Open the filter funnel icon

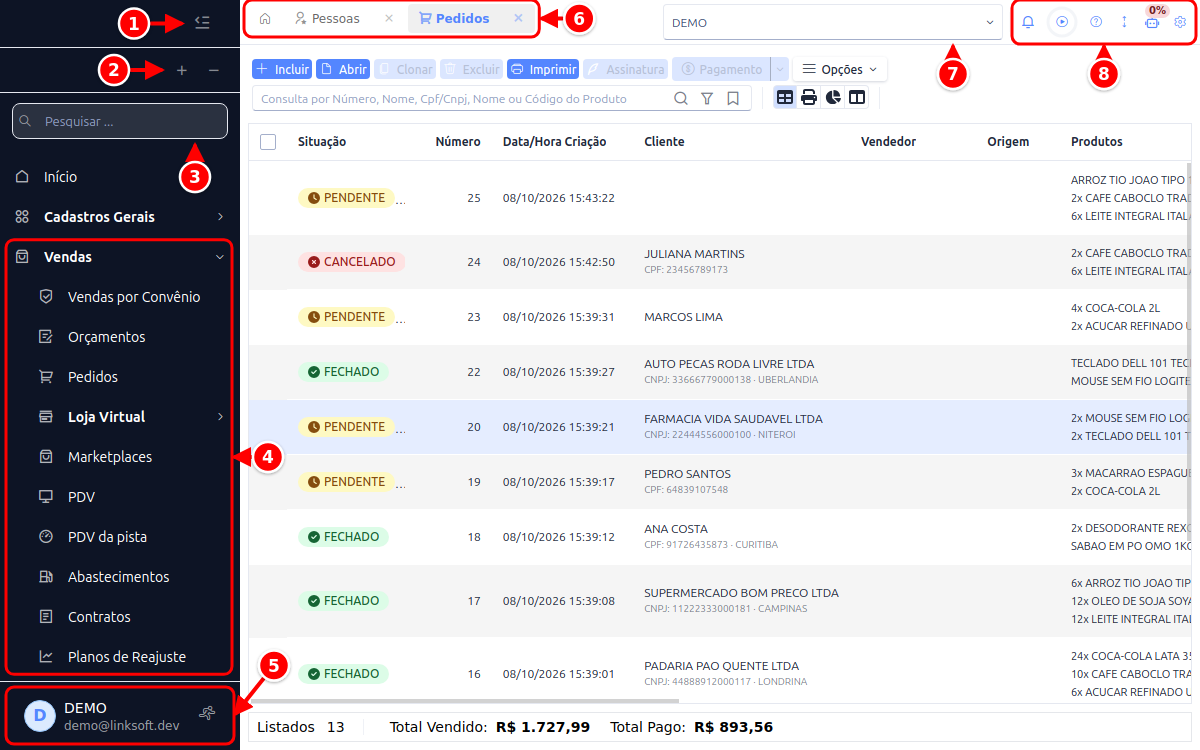point(707,98)
